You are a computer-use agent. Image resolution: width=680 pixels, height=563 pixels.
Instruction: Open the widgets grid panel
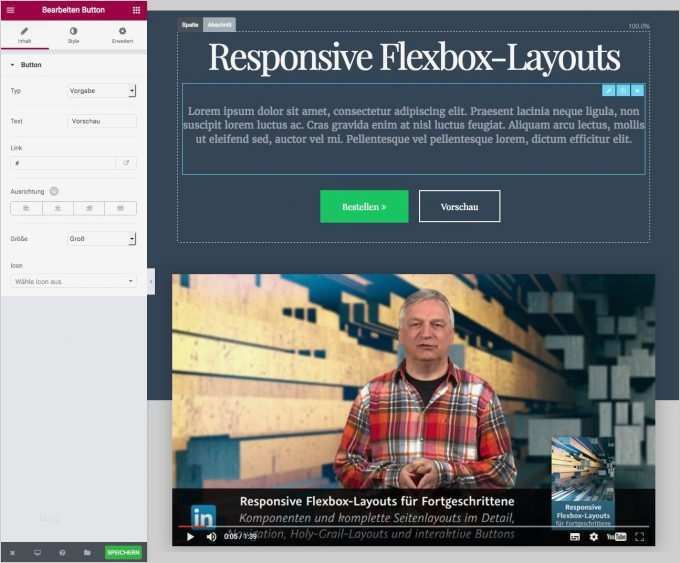tap(136, 10)
